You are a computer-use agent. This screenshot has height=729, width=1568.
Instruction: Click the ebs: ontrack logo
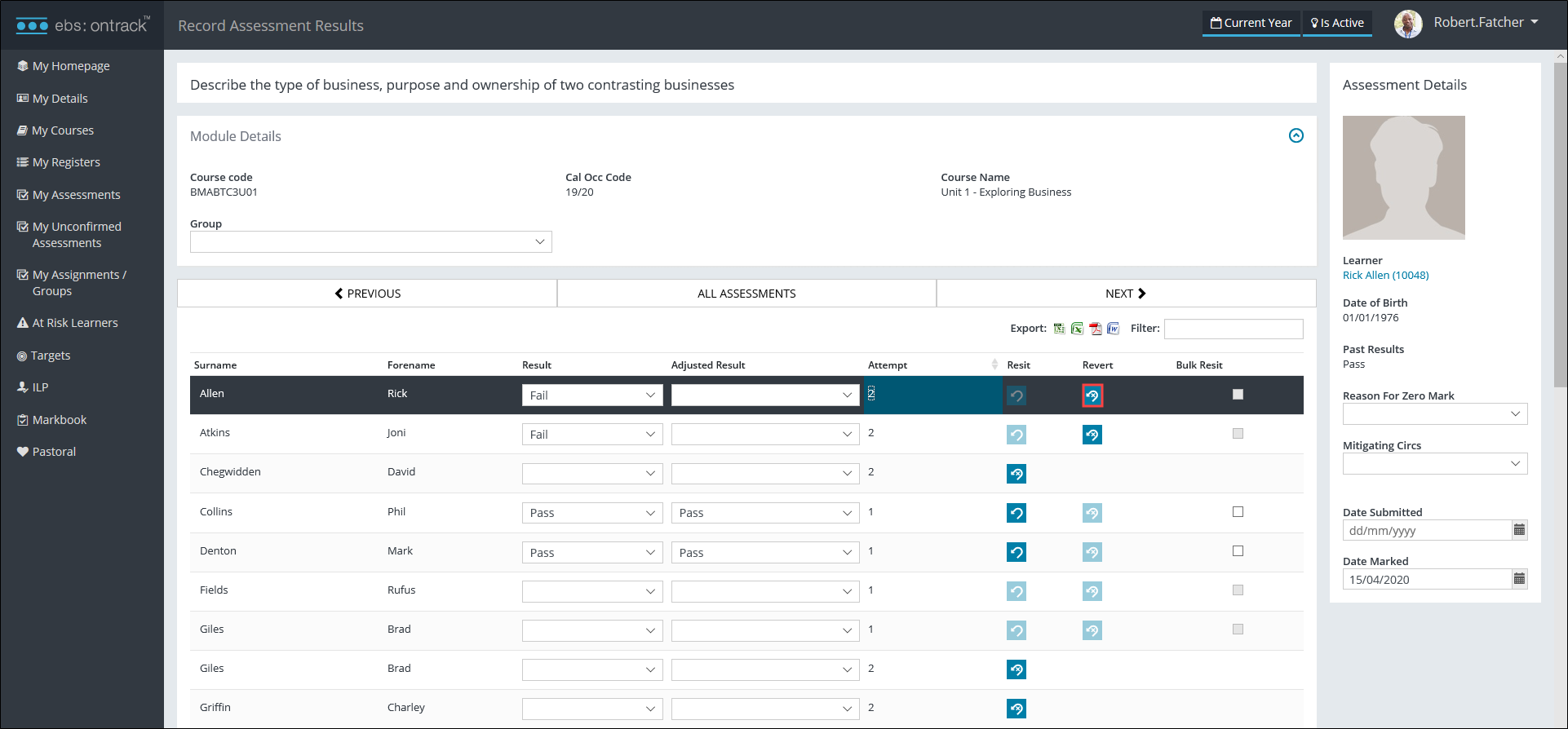82,25
